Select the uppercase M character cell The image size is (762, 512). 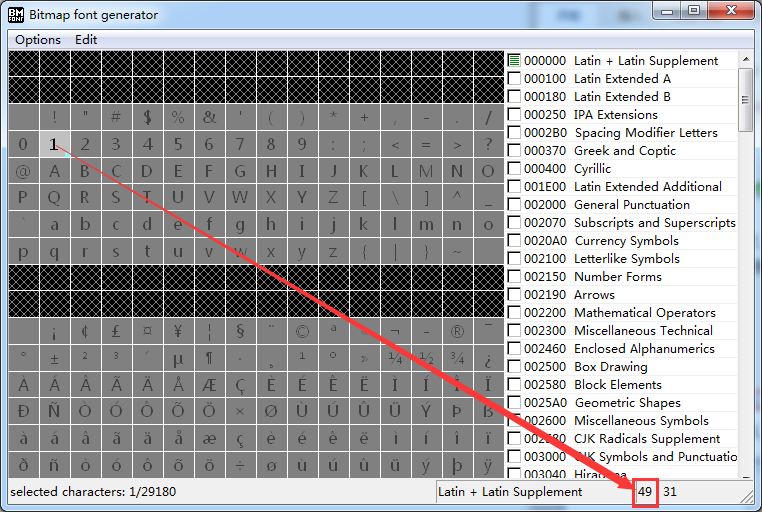coord(426,171)
